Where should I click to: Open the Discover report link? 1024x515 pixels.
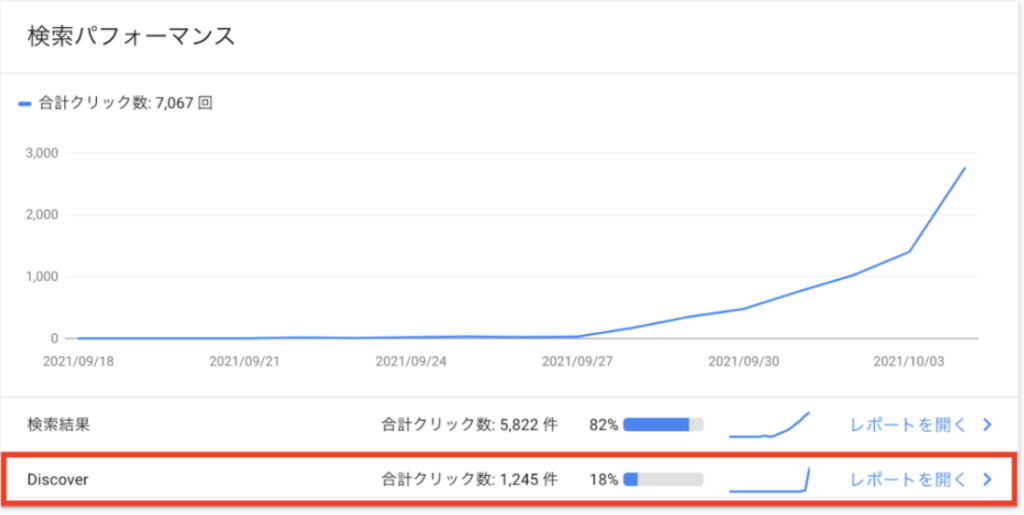(x=908, y=479)
